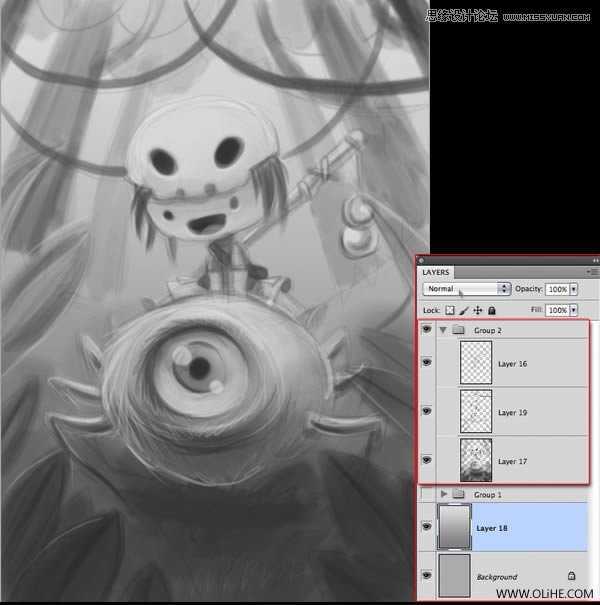Select the 'Background' layer name text
The height and width of the screenshot is (605, 600).
coord(497,577)
